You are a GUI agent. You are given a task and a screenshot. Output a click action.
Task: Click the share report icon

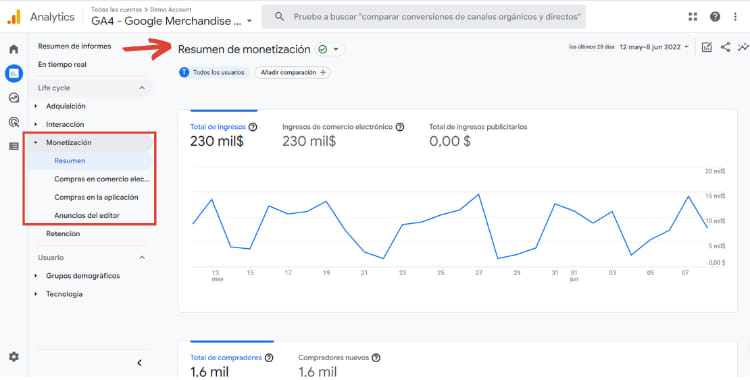pyautogui.click(x=725, y=47)
